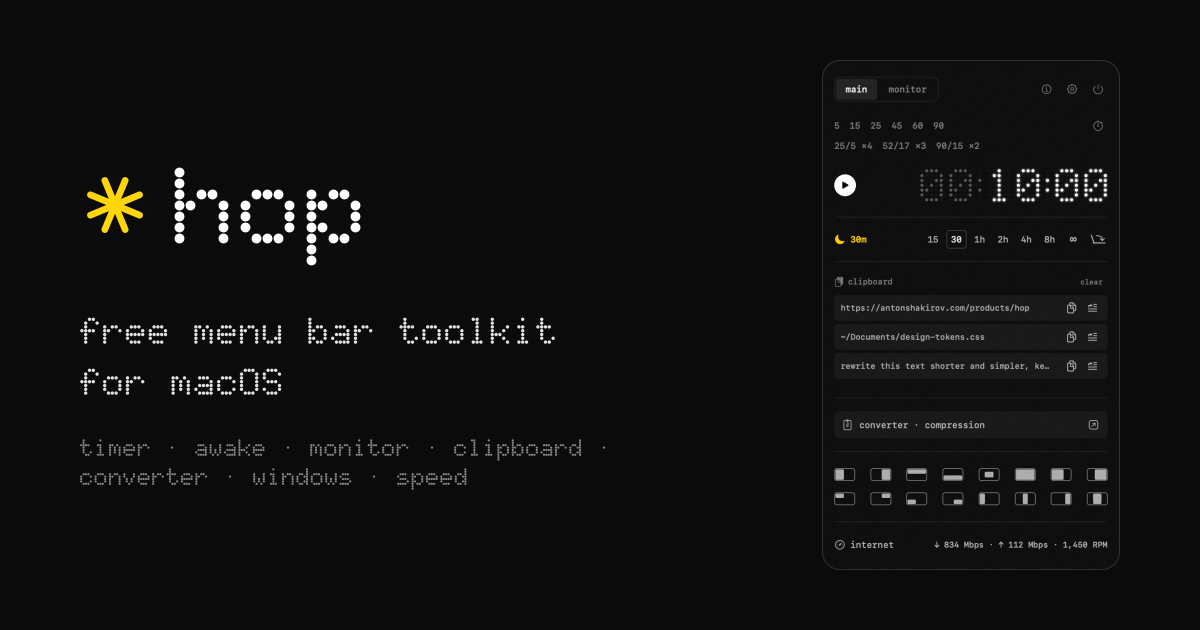
Task: Snap window to top-left quarter layout
Action: pyautogui.click(x=845, y=498)
